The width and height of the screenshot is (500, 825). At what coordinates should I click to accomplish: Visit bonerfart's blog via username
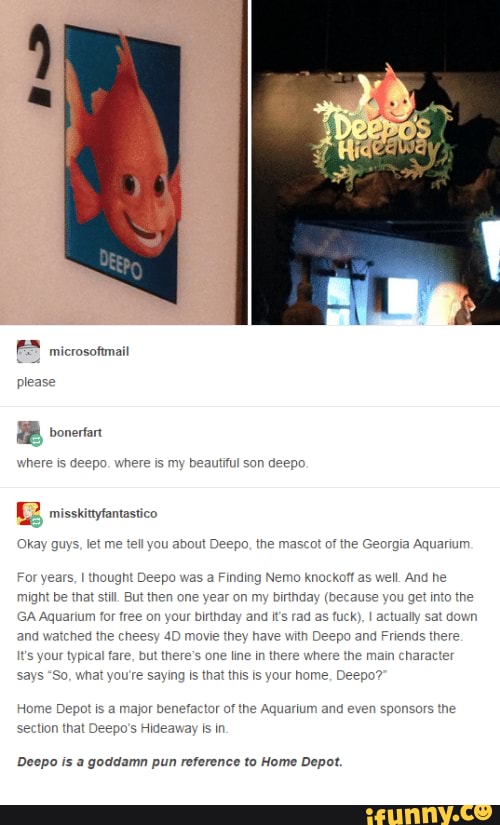[75, 432]
